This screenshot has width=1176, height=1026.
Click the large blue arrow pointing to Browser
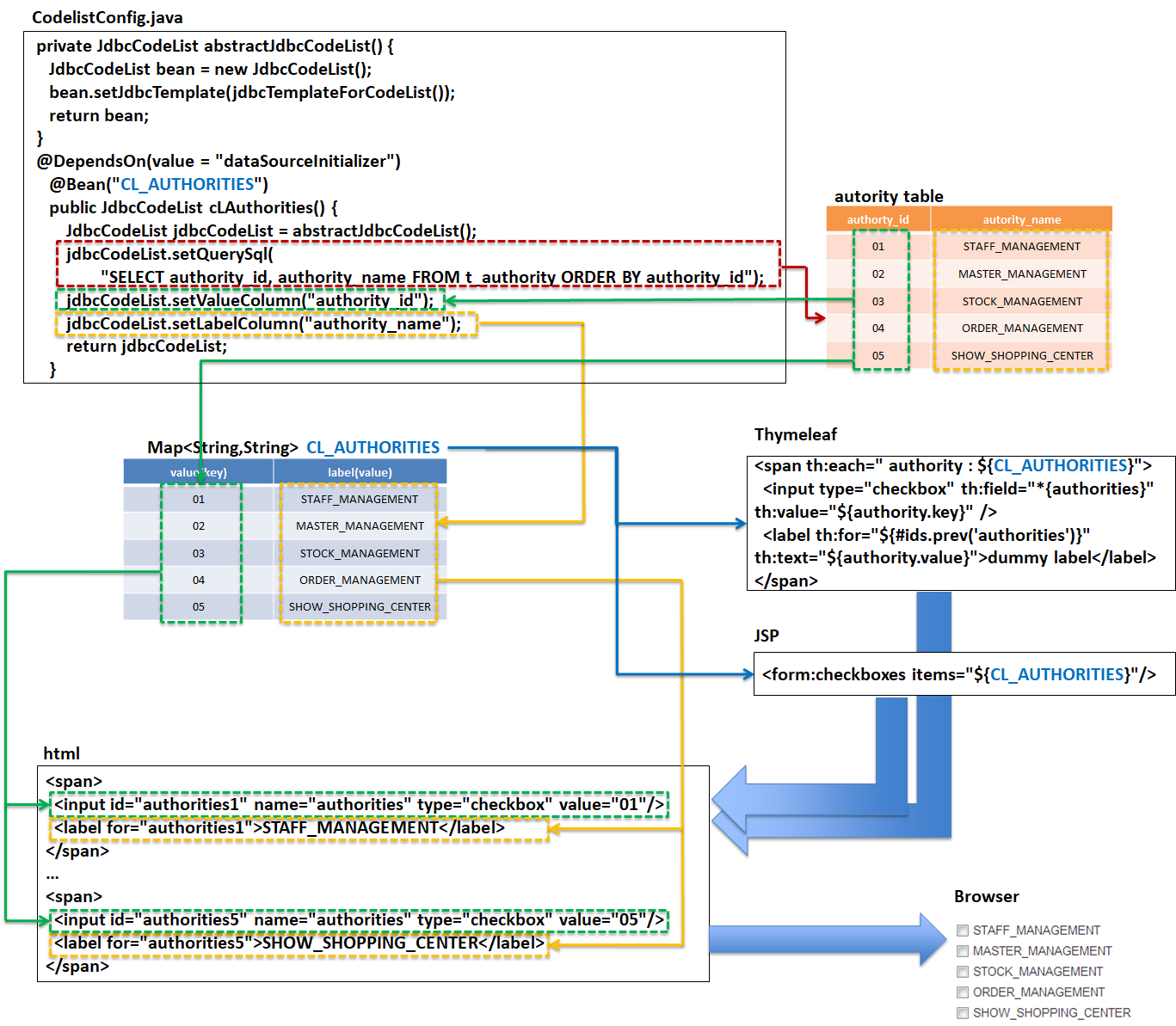tap(826, 938)
